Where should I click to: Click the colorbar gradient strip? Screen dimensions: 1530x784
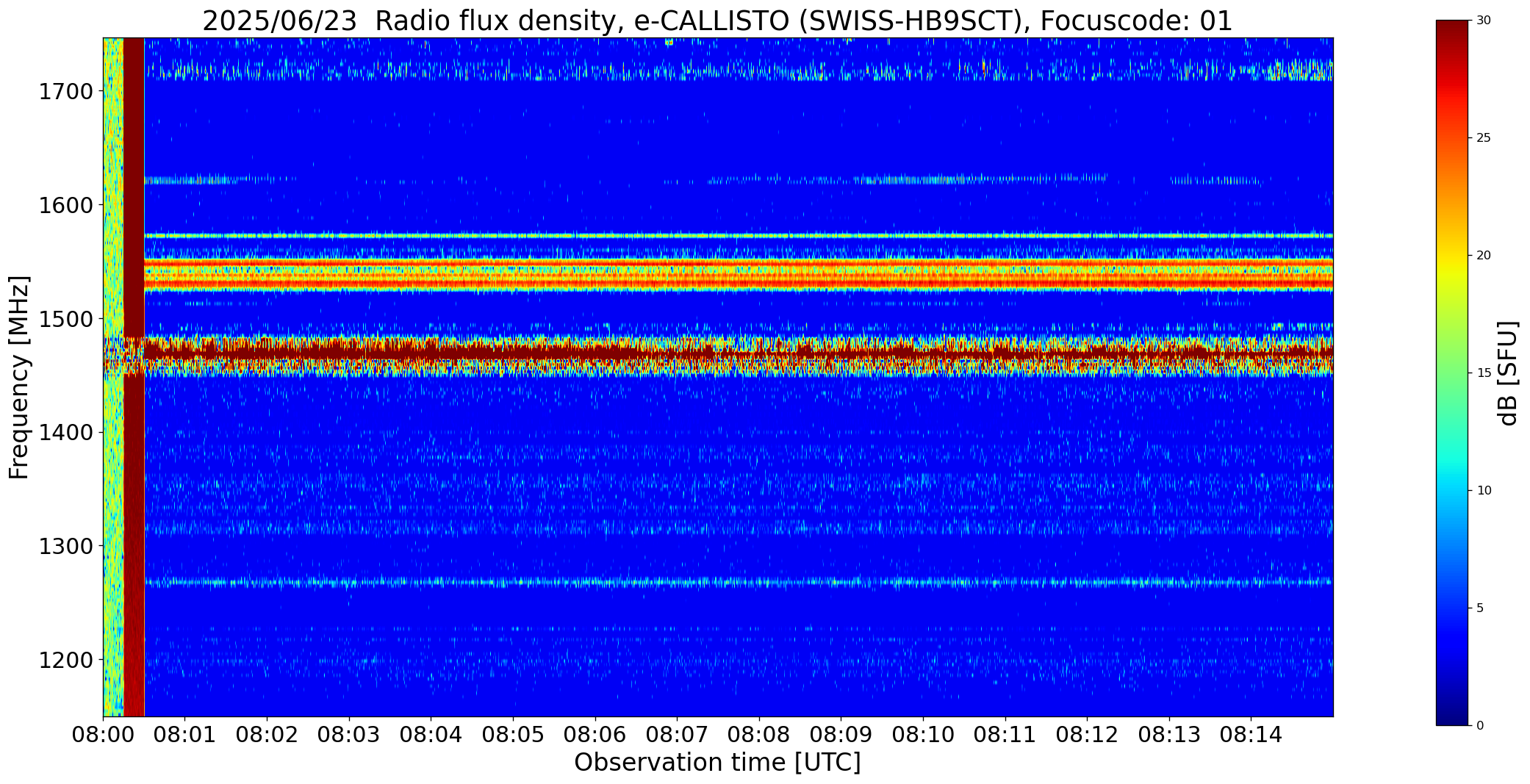coord(1452,373)
